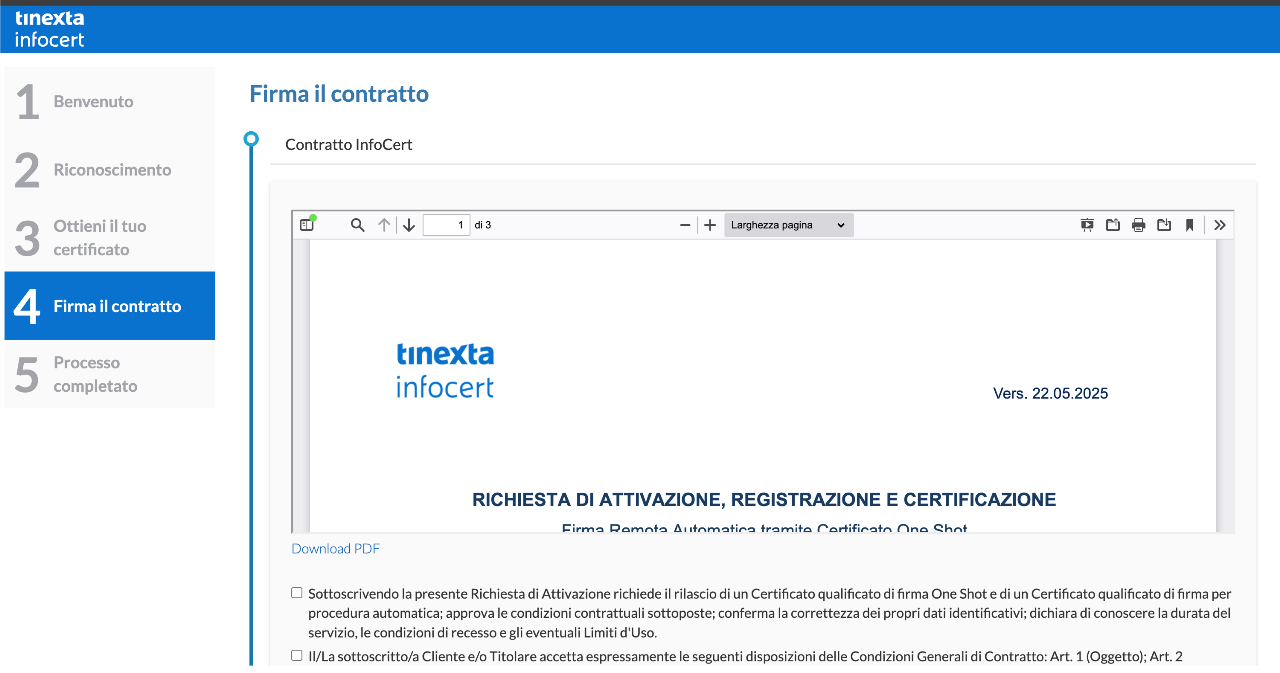The width and height of the screenshot is (1280, 673).
Task: Expand PDF toolbar extra tools chevron
Action: [x=1220, y=225]
